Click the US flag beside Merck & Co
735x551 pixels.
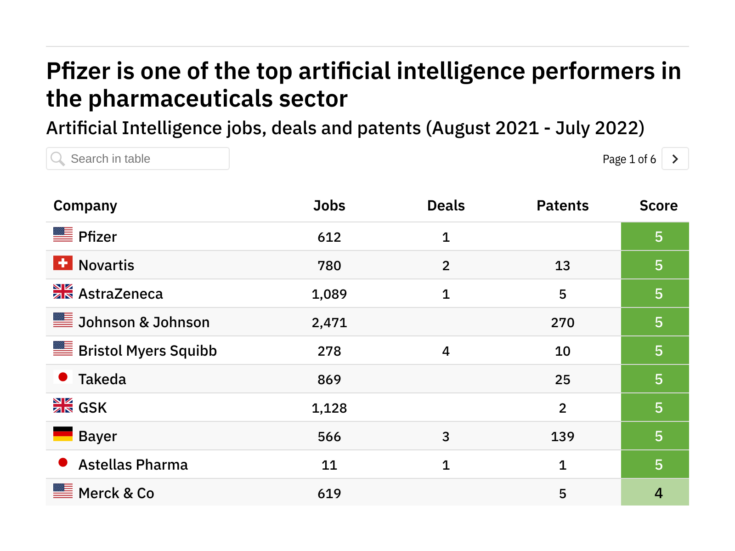(x=63, y=492)
